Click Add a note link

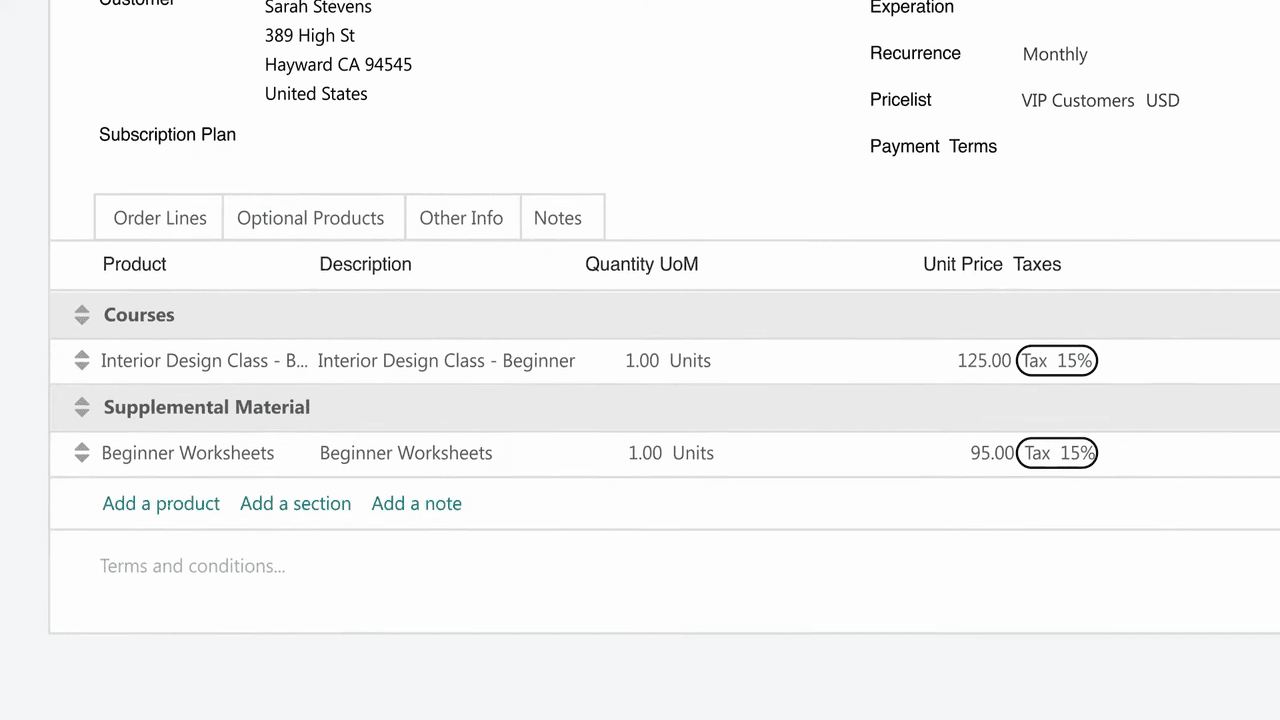(x=416, y=504)
